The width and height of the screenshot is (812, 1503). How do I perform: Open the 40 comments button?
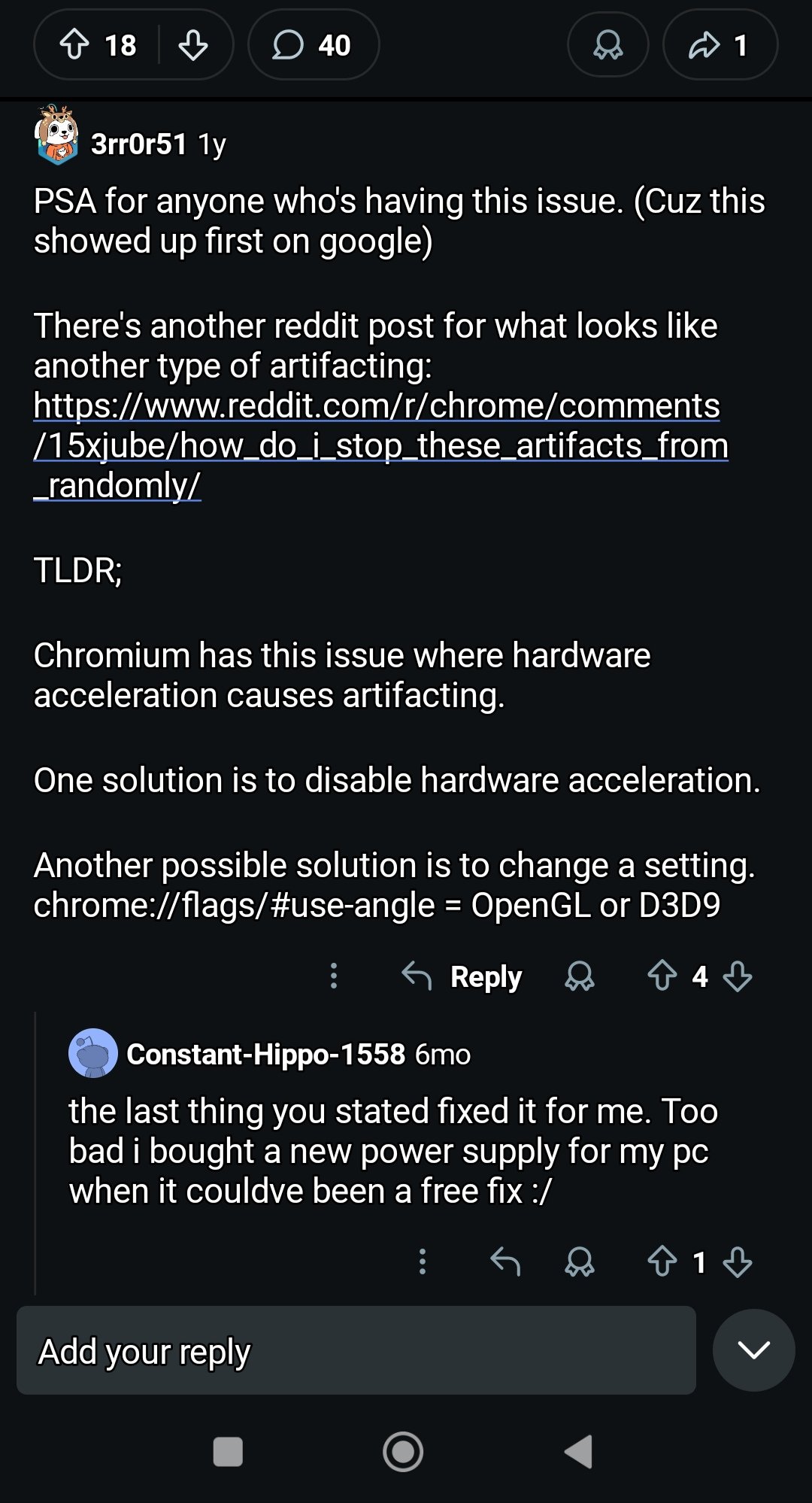313,44
